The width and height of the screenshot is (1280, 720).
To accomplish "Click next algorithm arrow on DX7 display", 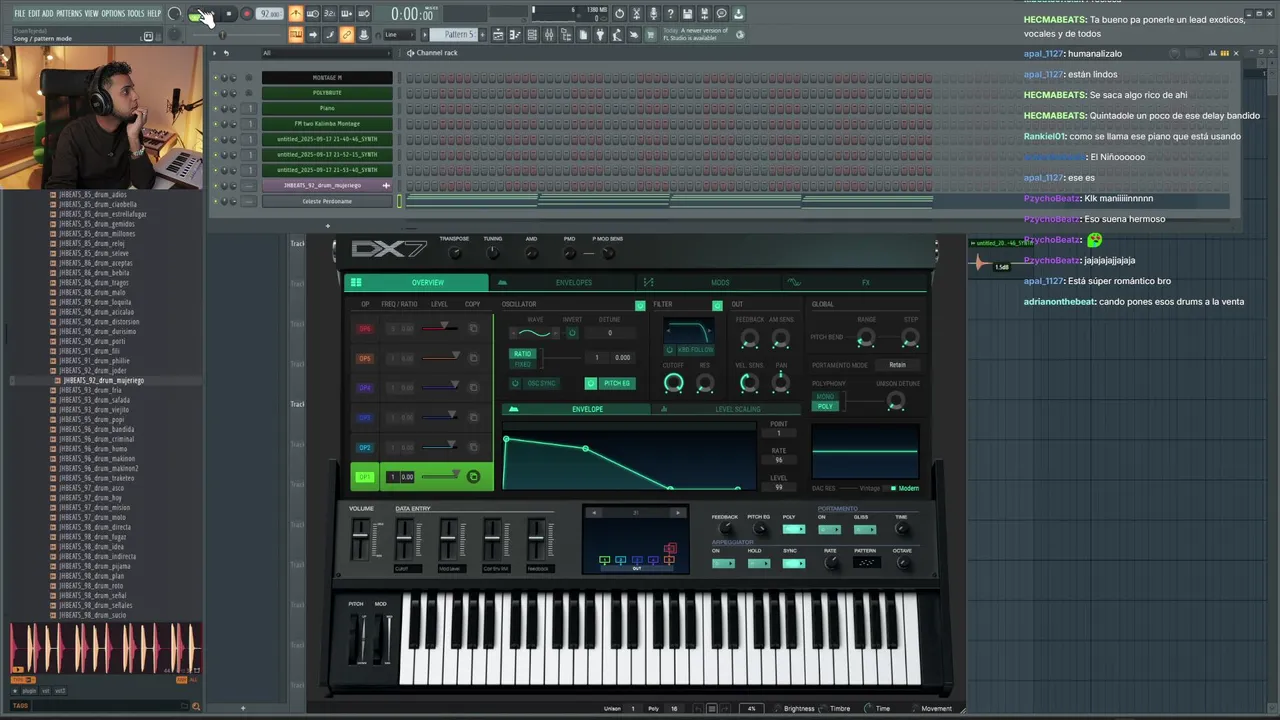I will coord(678,512).
